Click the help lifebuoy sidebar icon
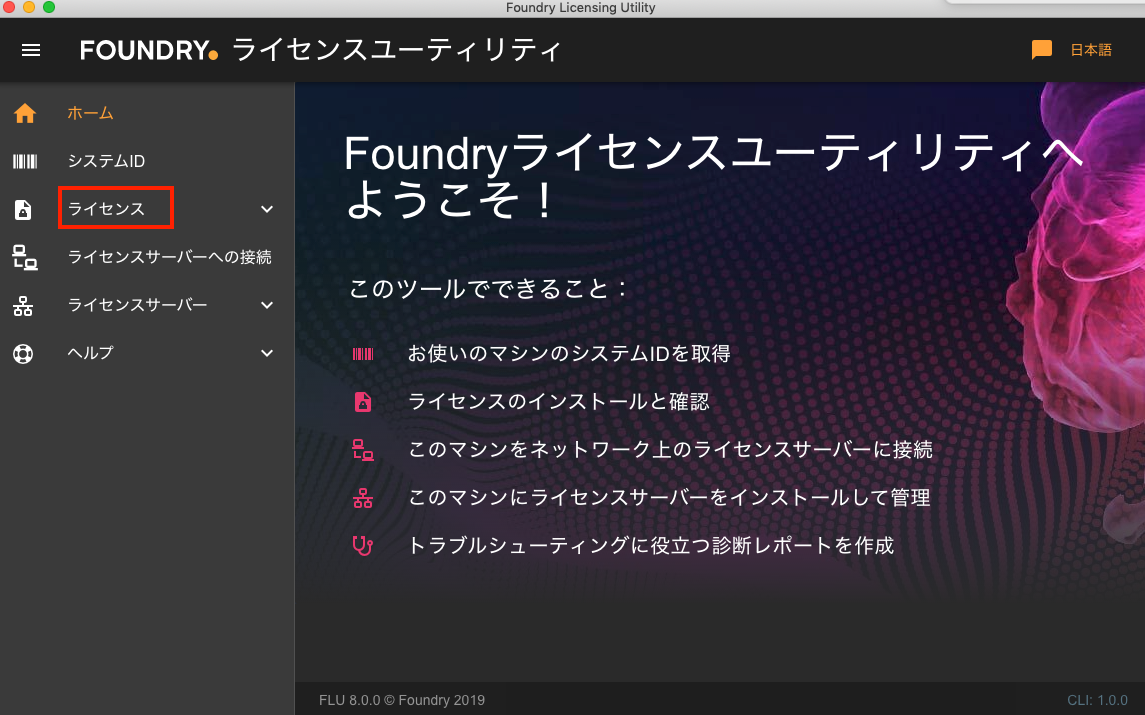Viewport: 1145px width, 715px height. pyautogui.click(x=23, y=354)
